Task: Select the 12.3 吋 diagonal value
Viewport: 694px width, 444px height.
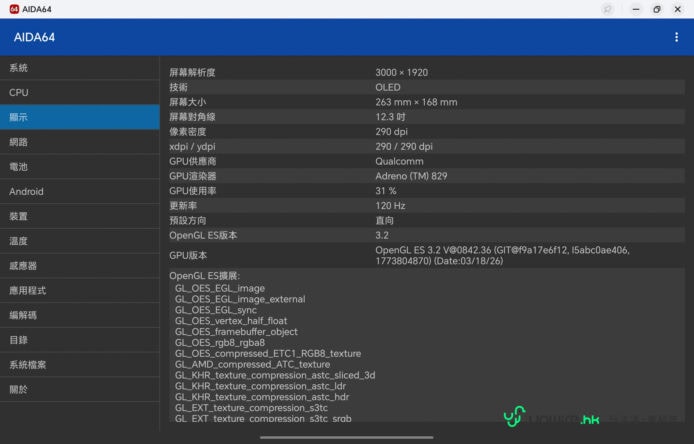Action: (390, 117)
